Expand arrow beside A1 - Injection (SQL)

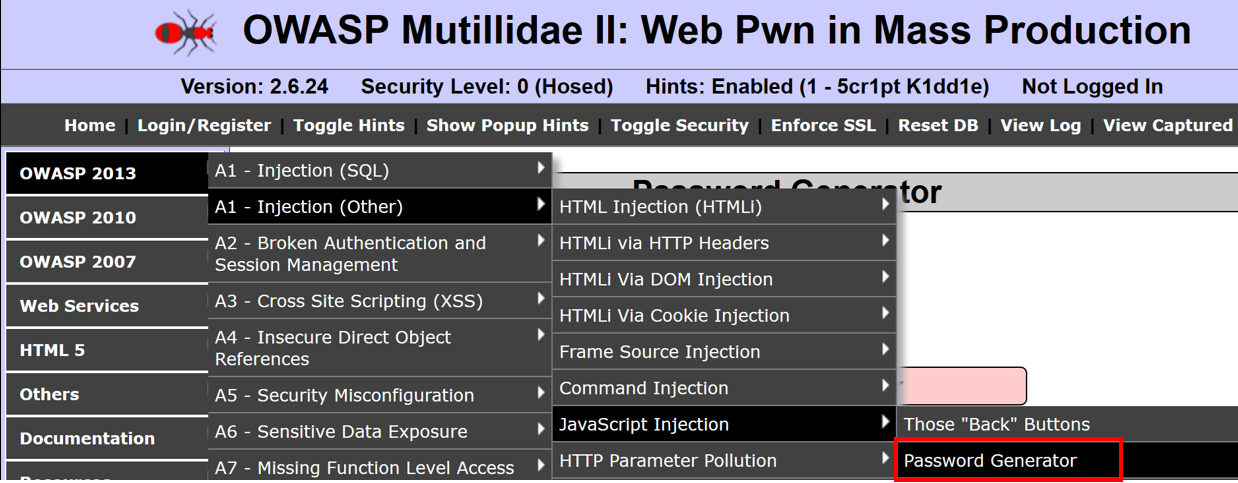click(x=541, y=168)
